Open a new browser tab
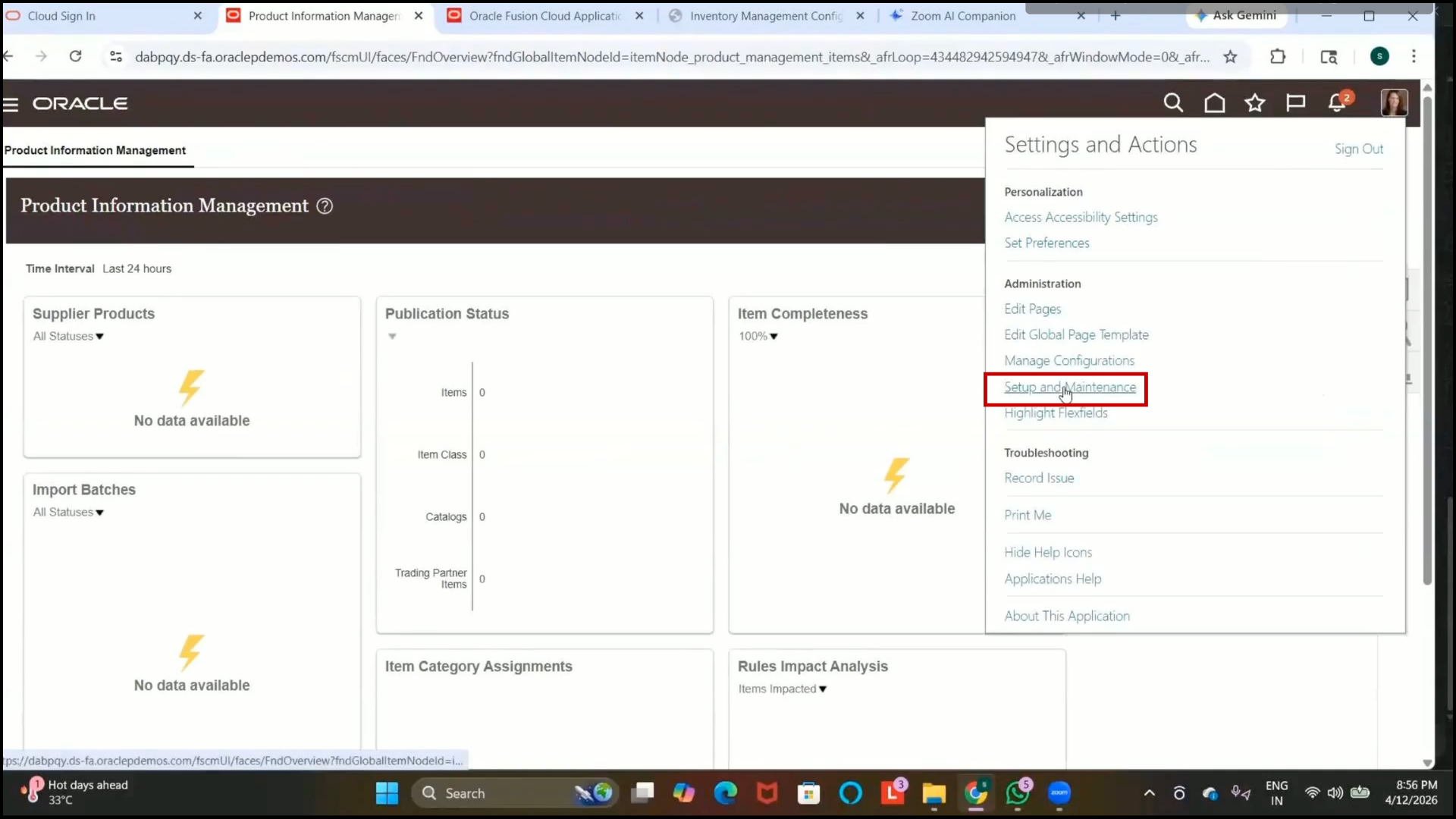 pyautogui.click(x=1115, y=16)
